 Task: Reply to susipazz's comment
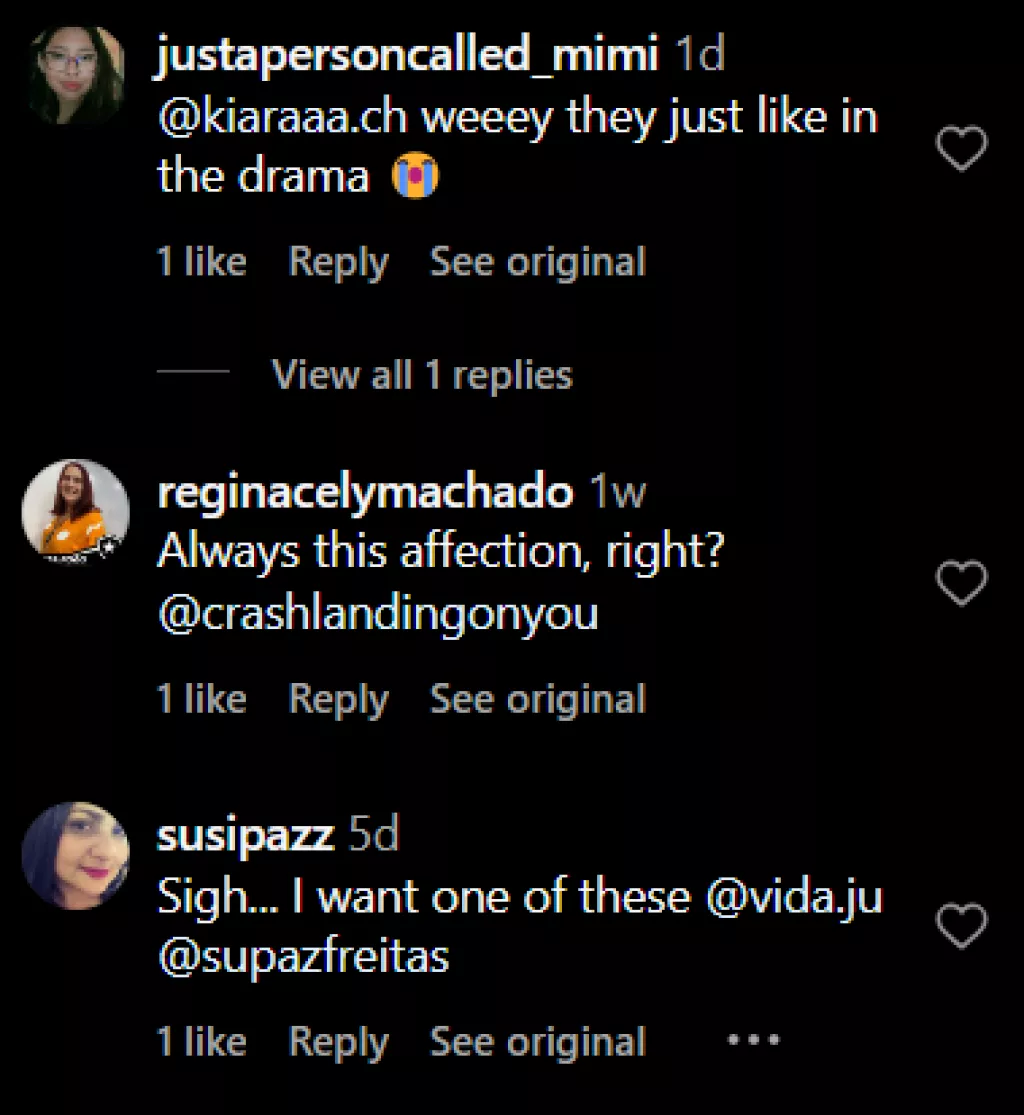click(338, 1042)
